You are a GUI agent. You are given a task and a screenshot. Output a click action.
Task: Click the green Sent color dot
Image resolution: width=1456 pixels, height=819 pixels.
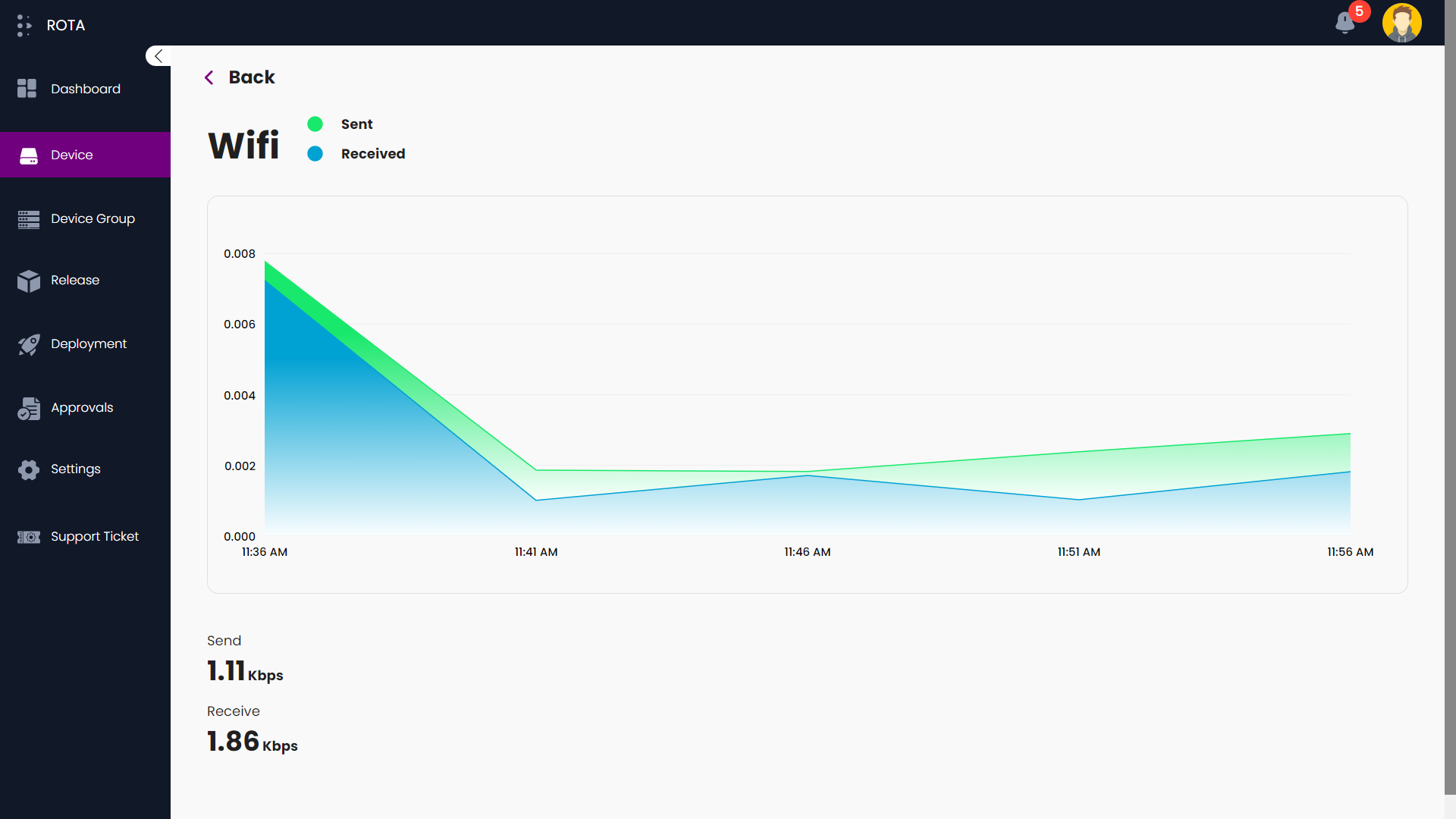[x=315, y=124]
